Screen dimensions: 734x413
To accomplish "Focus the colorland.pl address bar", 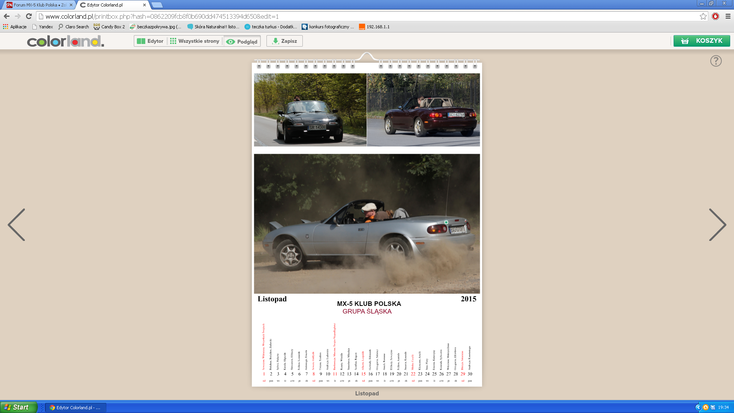I will [370, 16].
